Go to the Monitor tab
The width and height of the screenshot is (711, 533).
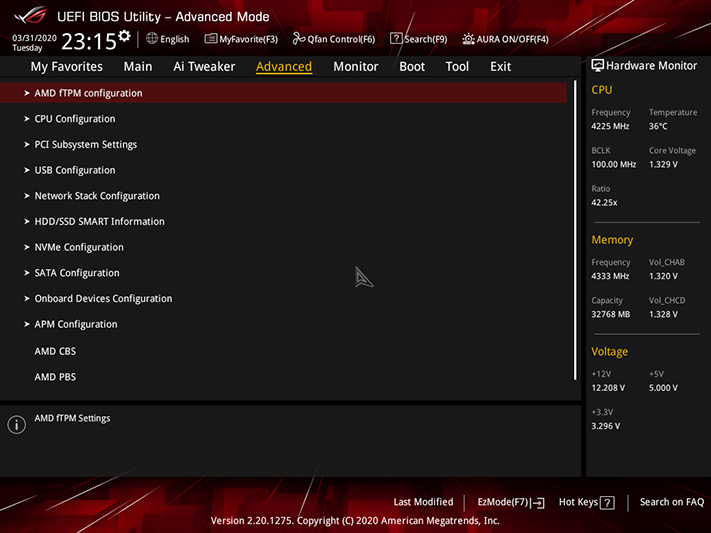pos(356,67)
